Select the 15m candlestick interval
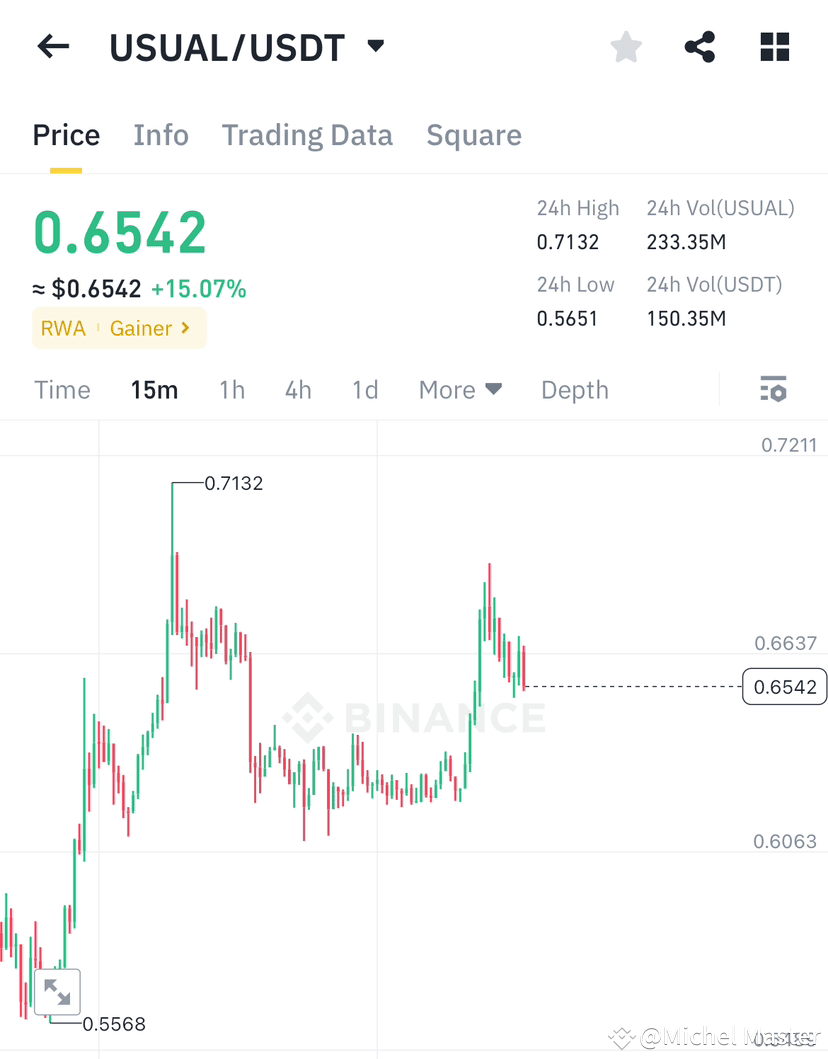Viewport: 828px width, 1059px height. pos(154,390)
